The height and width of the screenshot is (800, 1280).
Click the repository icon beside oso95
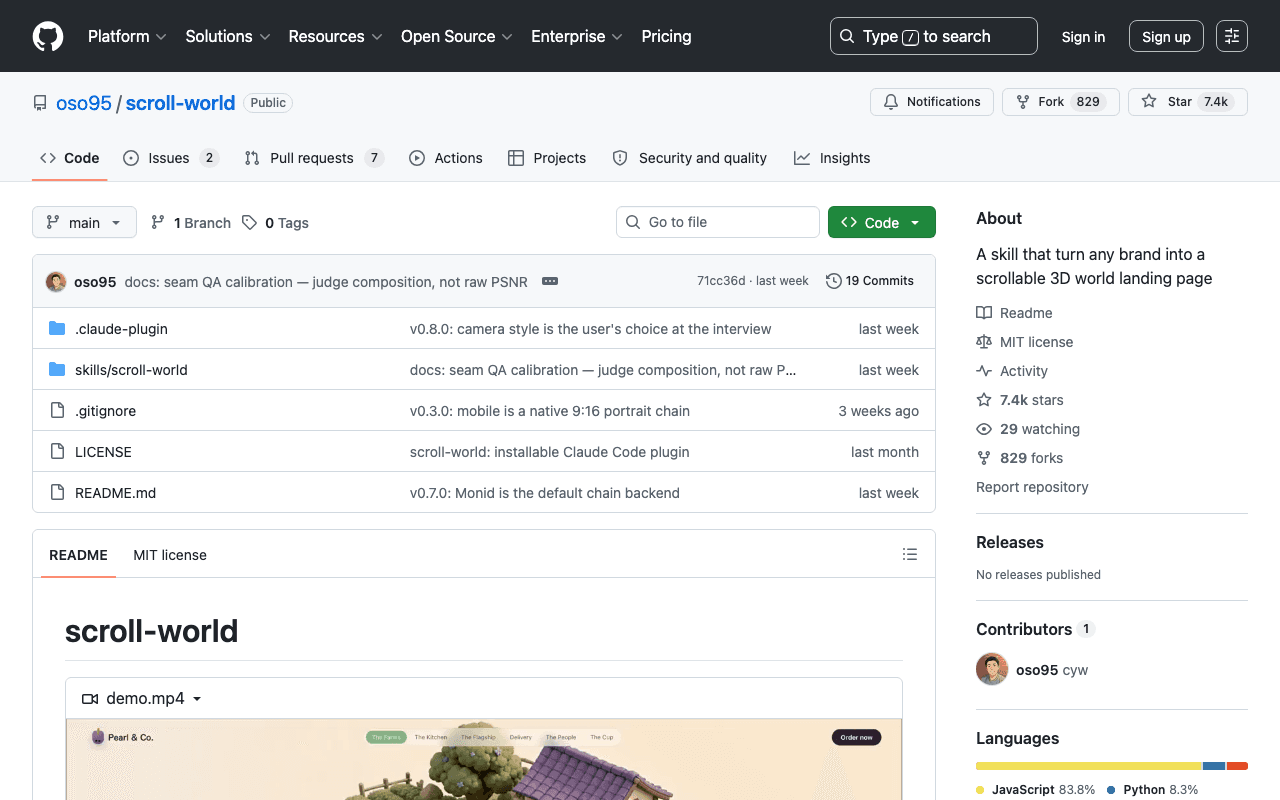click(x=40, y=103)
